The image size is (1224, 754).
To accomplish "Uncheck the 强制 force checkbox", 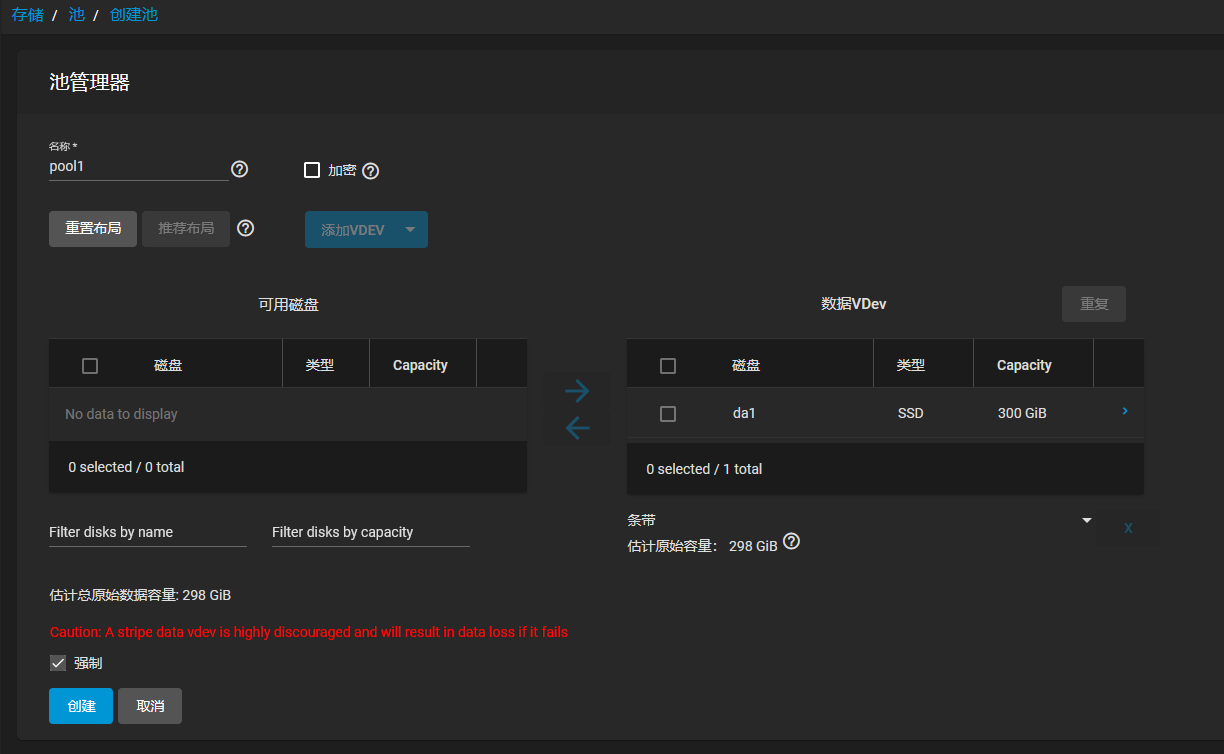I will [x=58, y=663].
